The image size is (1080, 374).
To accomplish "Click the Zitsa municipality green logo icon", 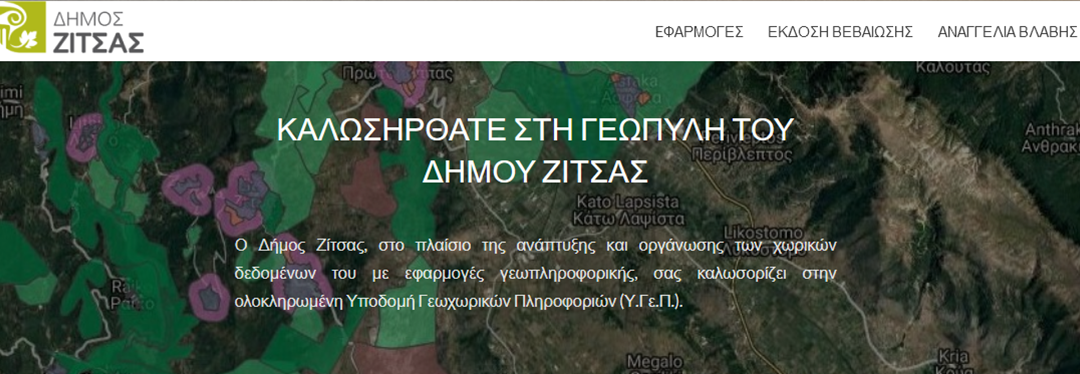I will 23,28.
